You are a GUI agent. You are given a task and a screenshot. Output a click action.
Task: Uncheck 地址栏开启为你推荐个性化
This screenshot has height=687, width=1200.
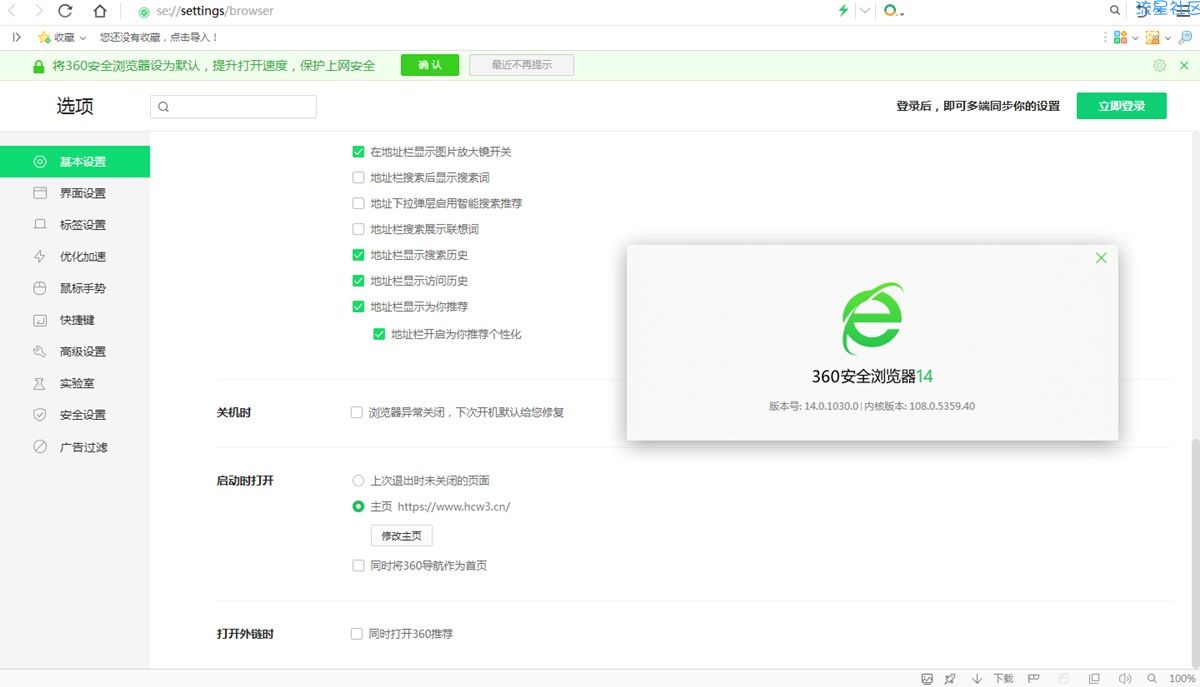click(x=379, y=334)
